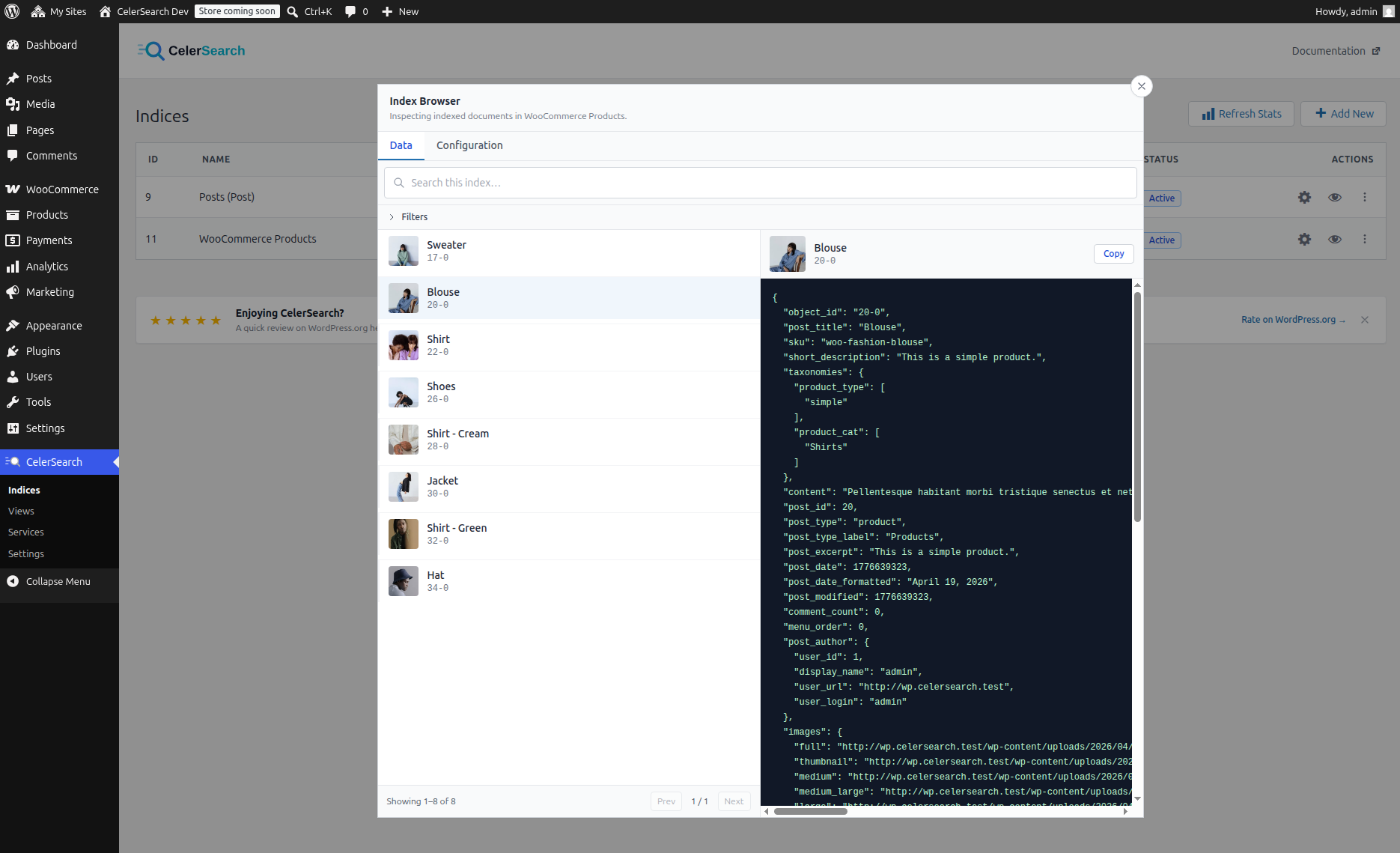Toggle eye icon for Posts (Post) index
Viewport: 1400px width, 853px height.
1334,198
